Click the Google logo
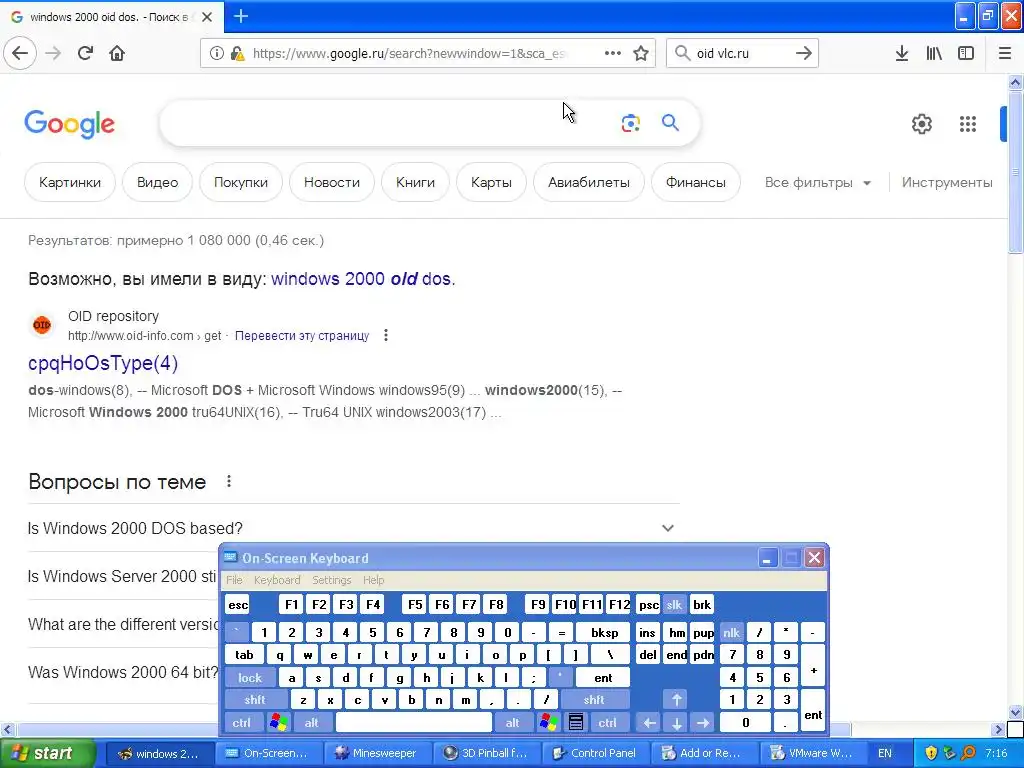 [70, 124]
